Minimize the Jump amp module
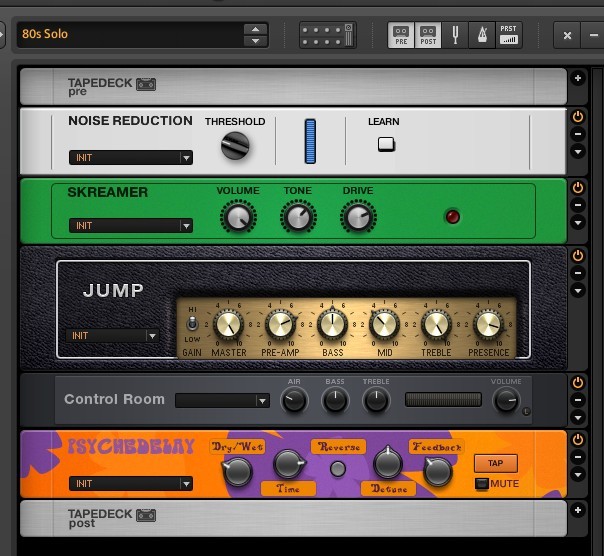 tap(578, 273)
